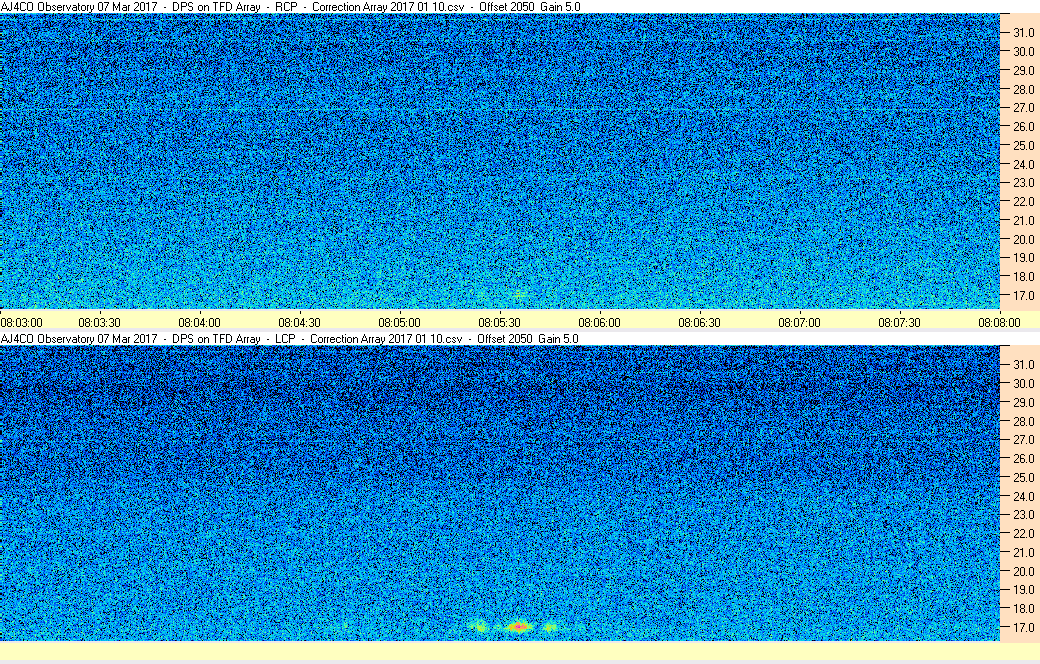Pick the 21.0 frequency tick on LCP spectrogram
Screen dimensions: 1040x664
click(1023, 553)
